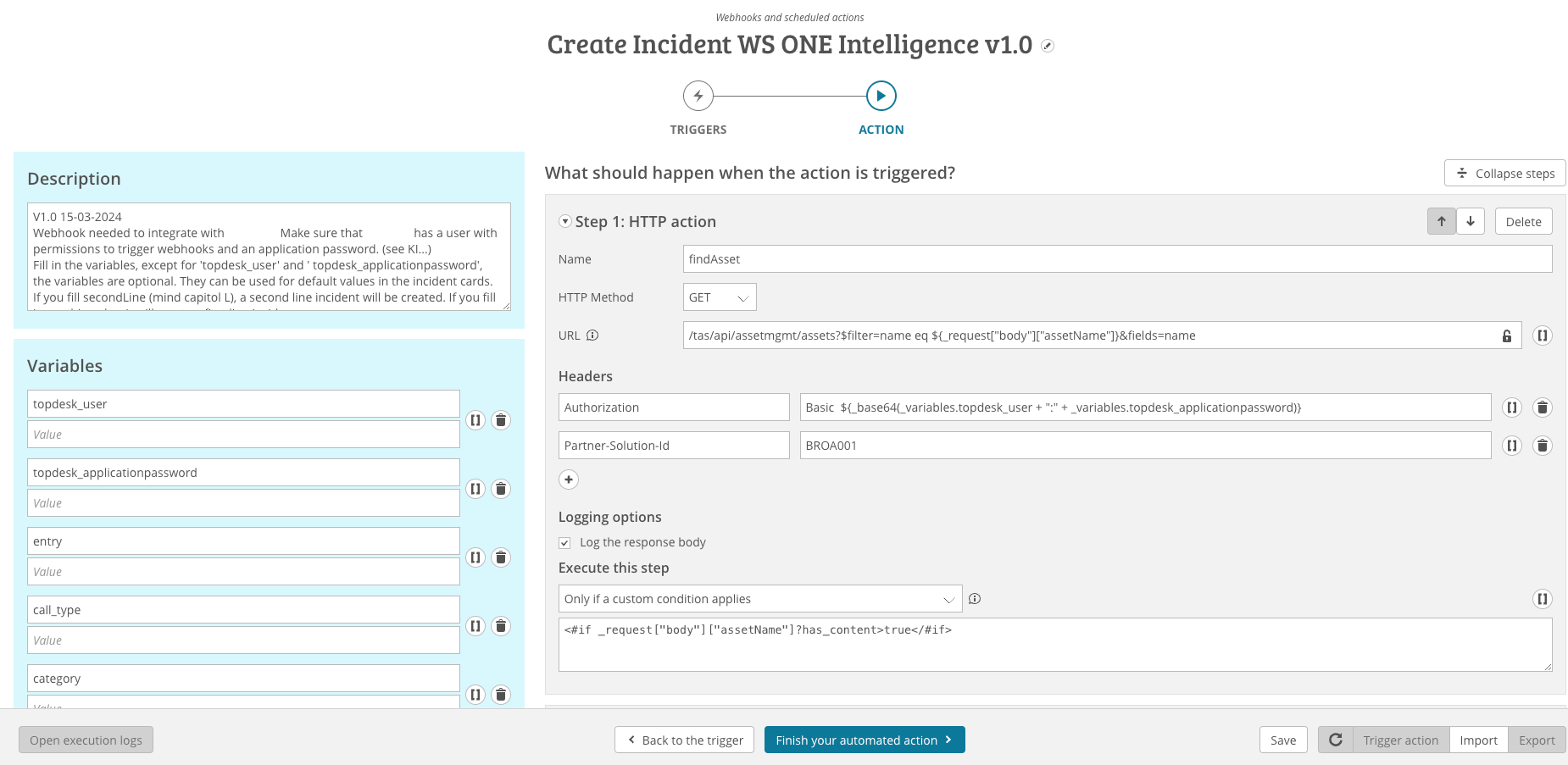
Task: Click Finish your automated action
Action: 865,740
